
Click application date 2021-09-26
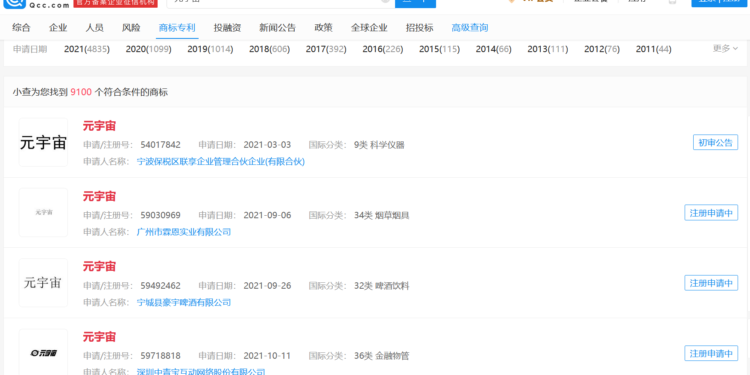point(267,286)
